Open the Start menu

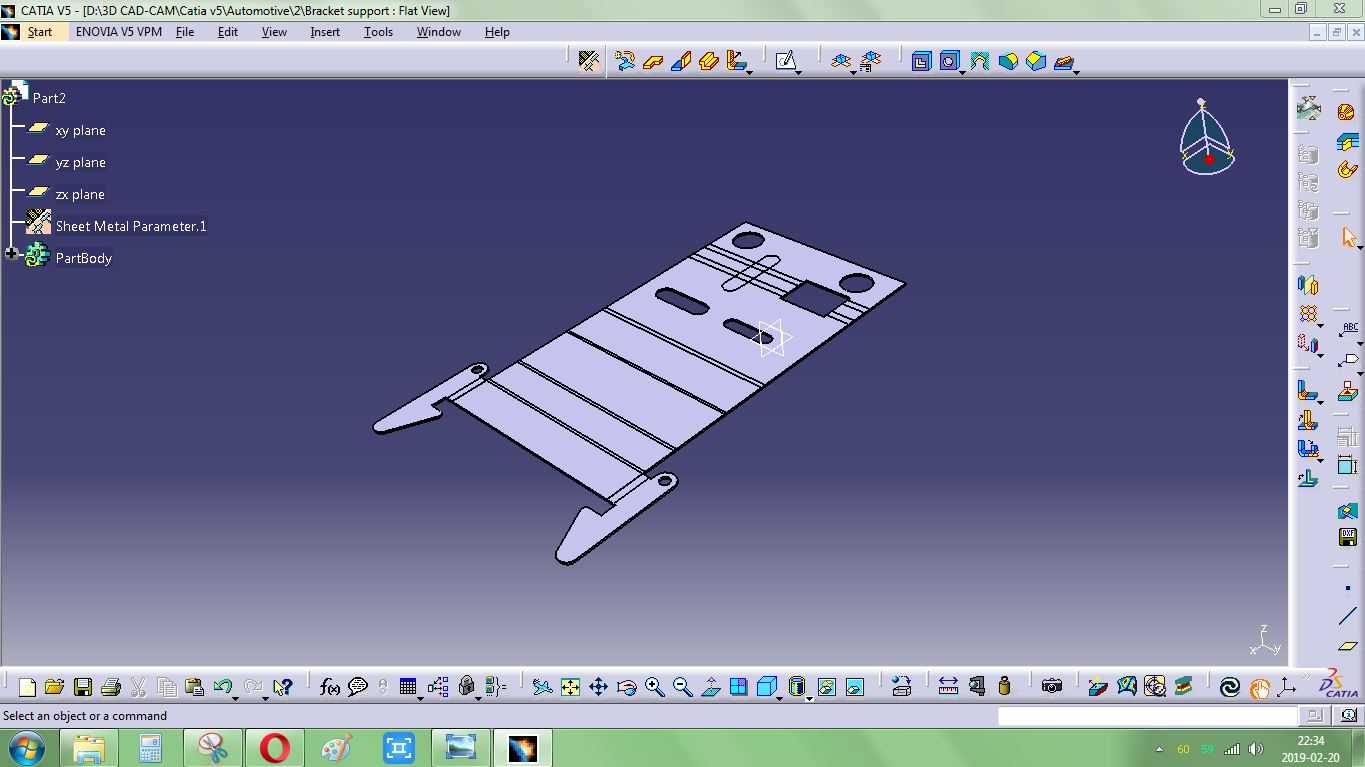click(40, 32)
